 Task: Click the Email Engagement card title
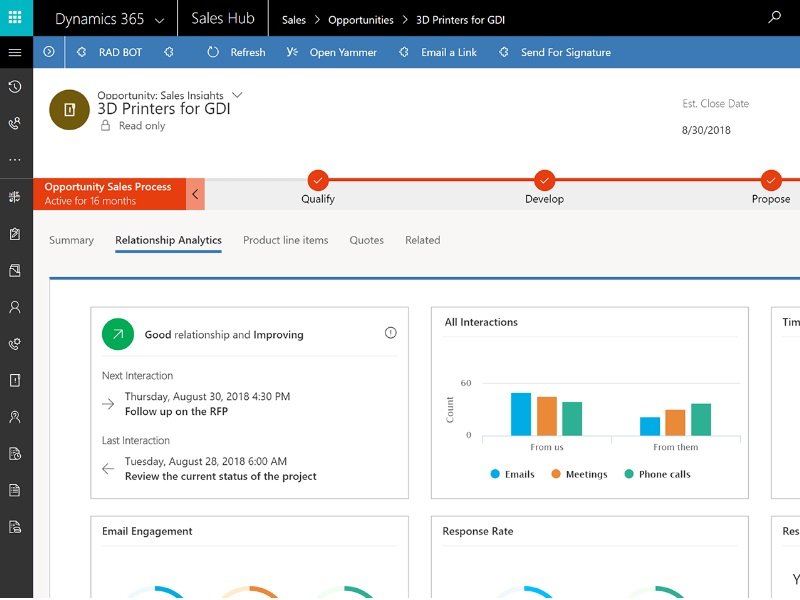pos(147,531)
